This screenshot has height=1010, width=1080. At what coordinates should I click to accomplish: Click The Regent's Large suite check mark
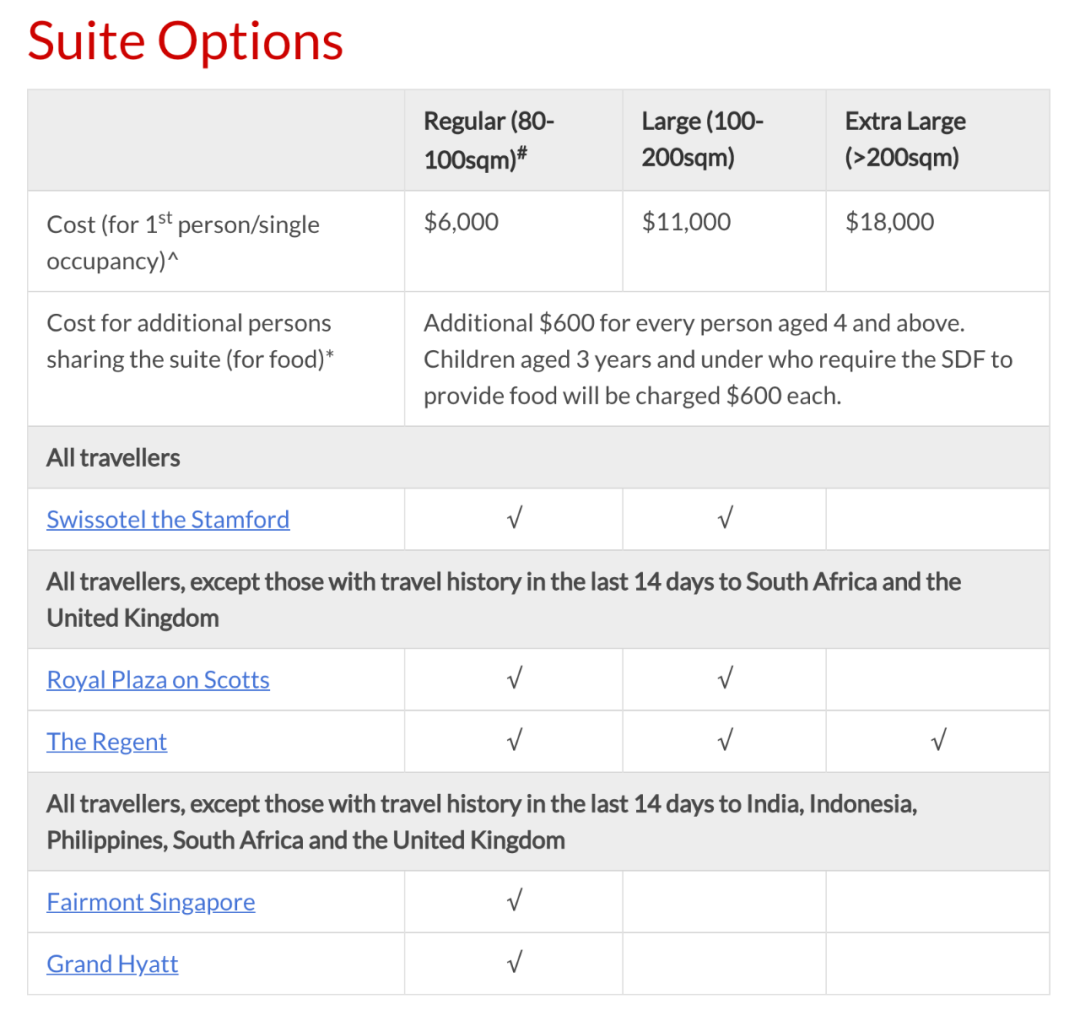pos(725,742)
